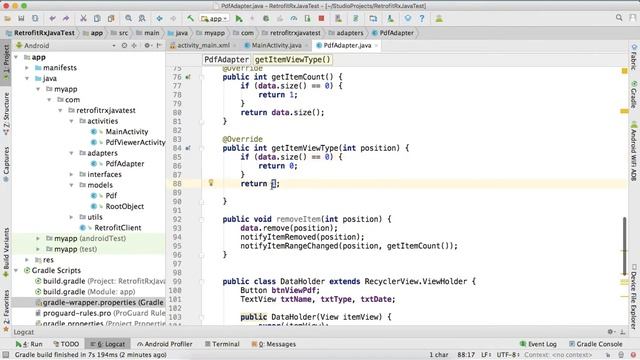Image resolution: width=640 pixels, height=360 pixels.
Task: Click the Logcat panel settings gear
Action: click(611, 332)
